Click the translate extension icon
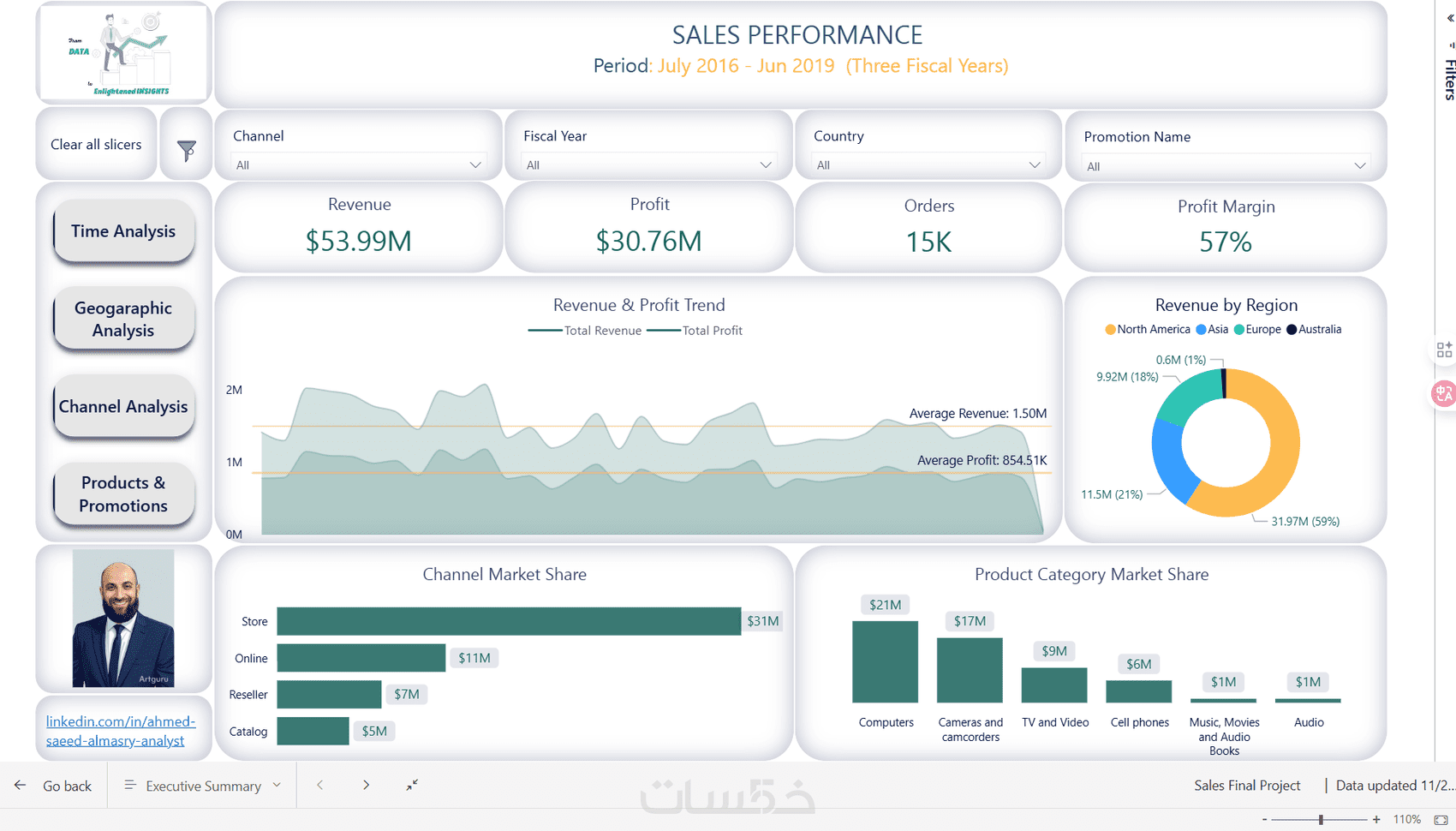1456x831 pixels. click(x=1444, y=393)
